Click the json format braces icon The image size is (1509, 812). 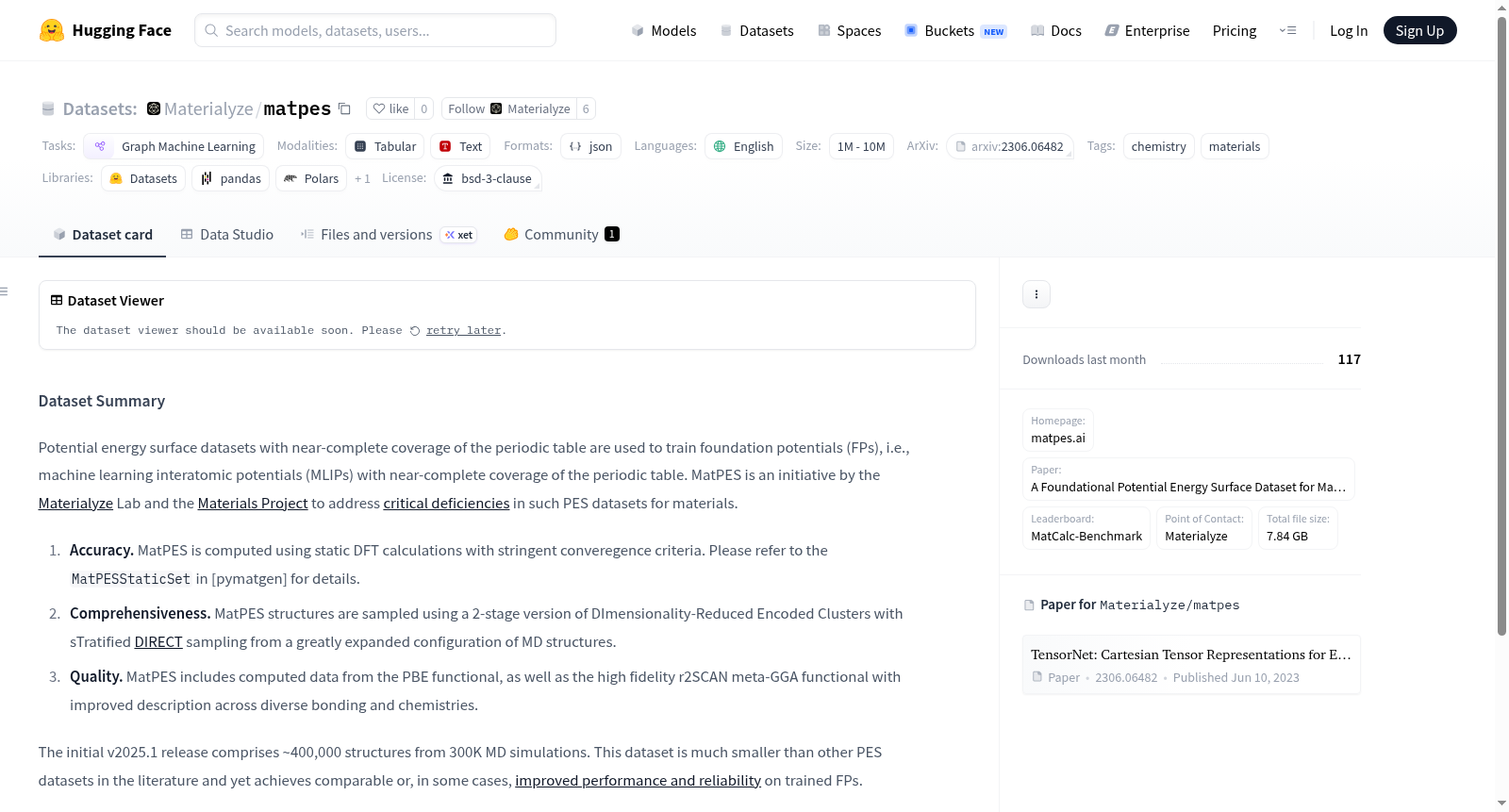click(575, 146)
